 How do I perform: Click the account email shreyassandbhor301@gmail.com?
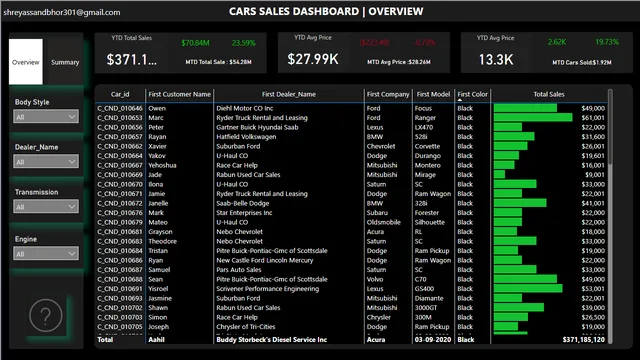click(62, 12)
